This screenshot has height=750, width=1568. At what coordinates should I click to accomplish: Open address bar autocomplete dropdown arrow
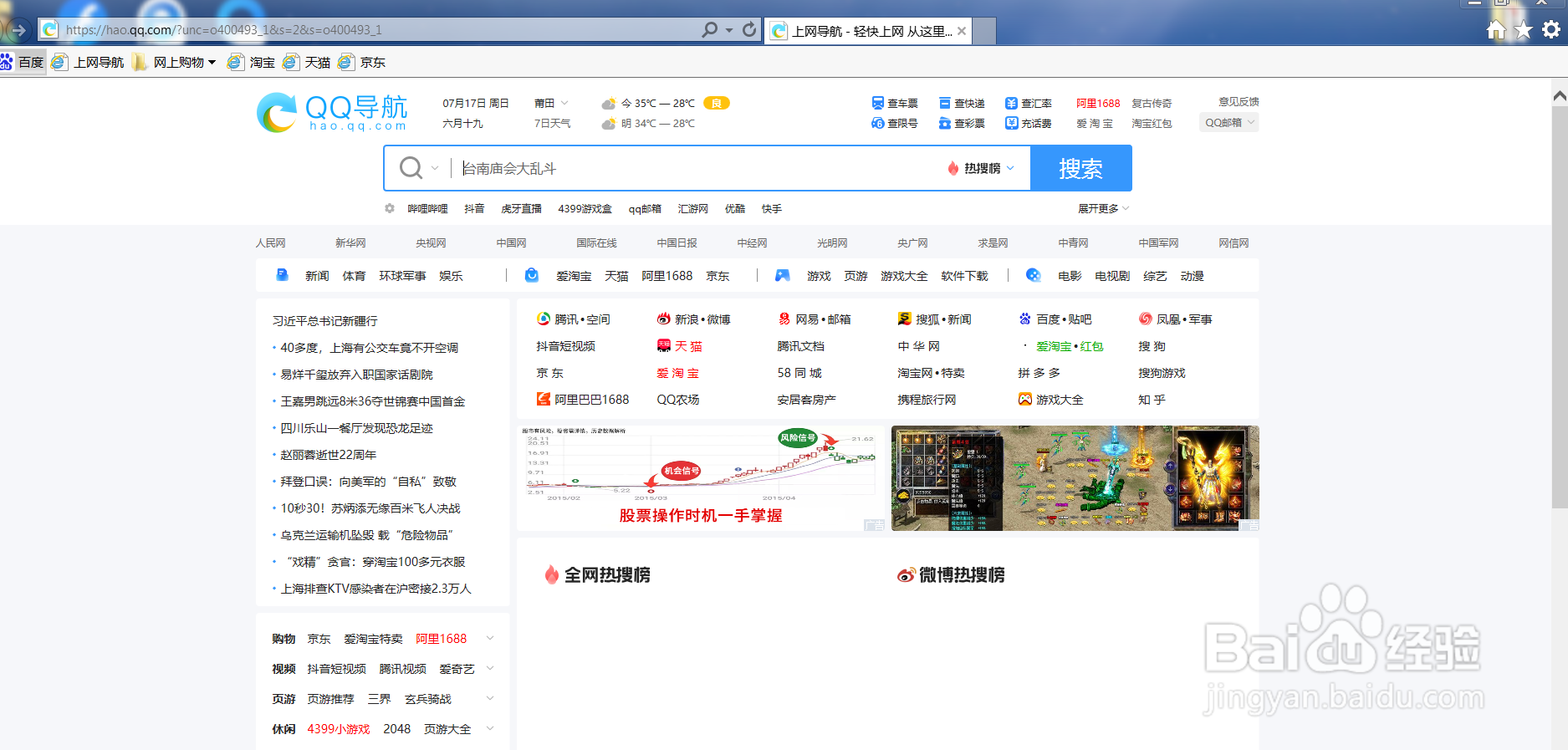click(x=729, y=30)
